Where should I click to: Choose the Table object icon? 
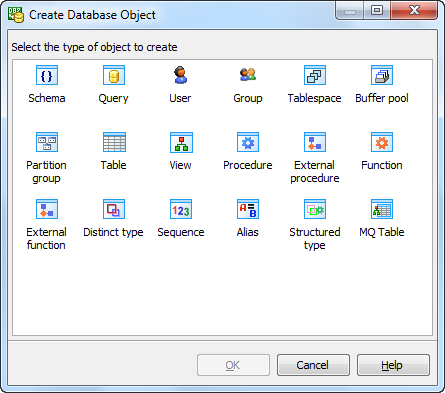(114, 142)
